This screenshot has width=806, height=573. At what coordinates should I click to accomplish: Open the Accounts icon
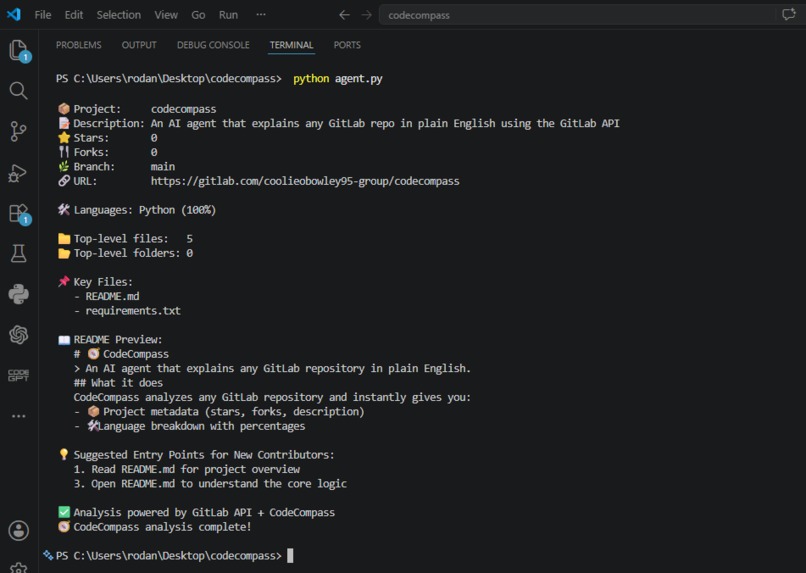point(19,530)
